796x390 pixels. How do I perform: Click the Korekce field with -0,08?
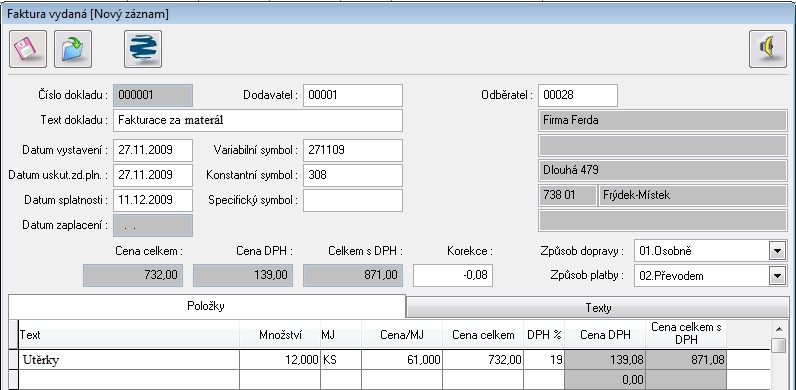(453, 275)
